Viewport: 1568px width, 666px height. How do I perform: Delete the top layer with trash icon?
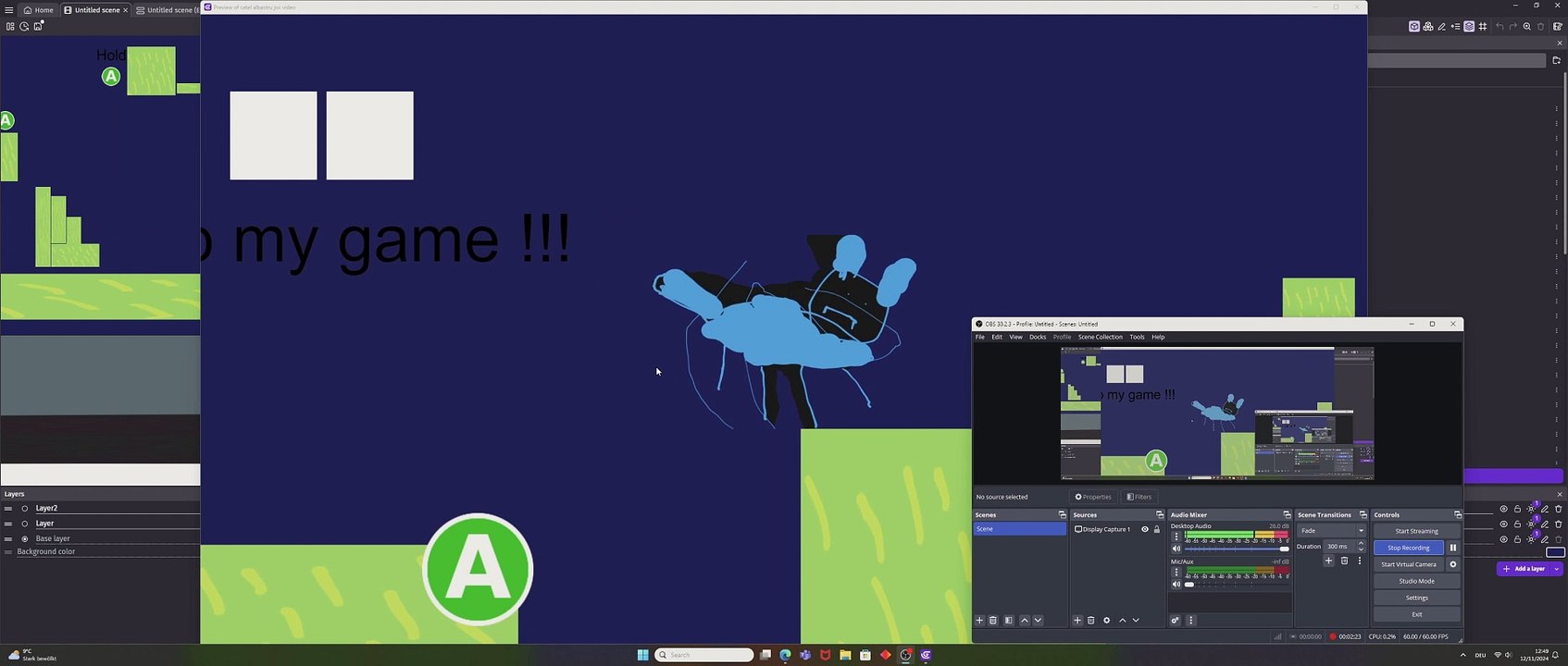[x=1559, y=509]
